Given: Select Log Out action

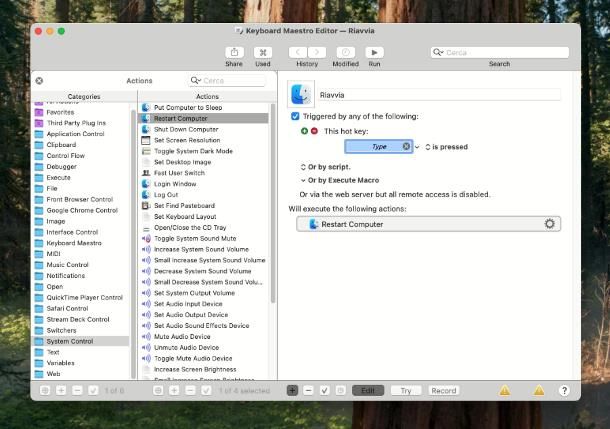Looking at the screenshot, I should (x=203, y=194).
